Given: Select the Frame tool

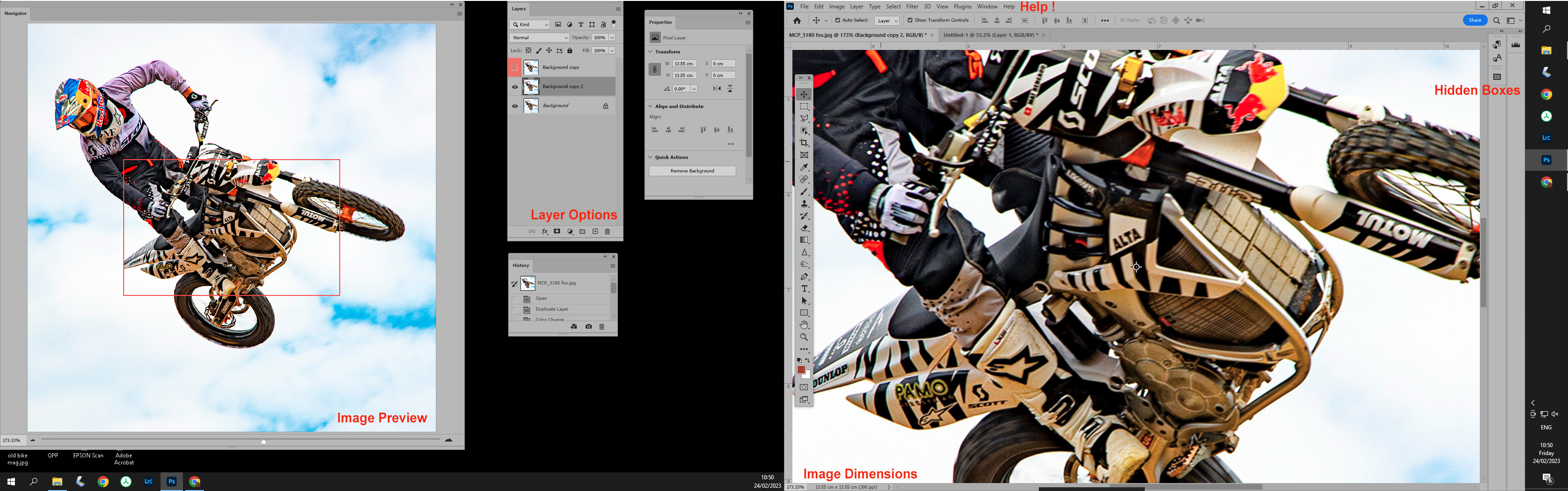Looking at the screenshot, I should [x=804, y=155].
